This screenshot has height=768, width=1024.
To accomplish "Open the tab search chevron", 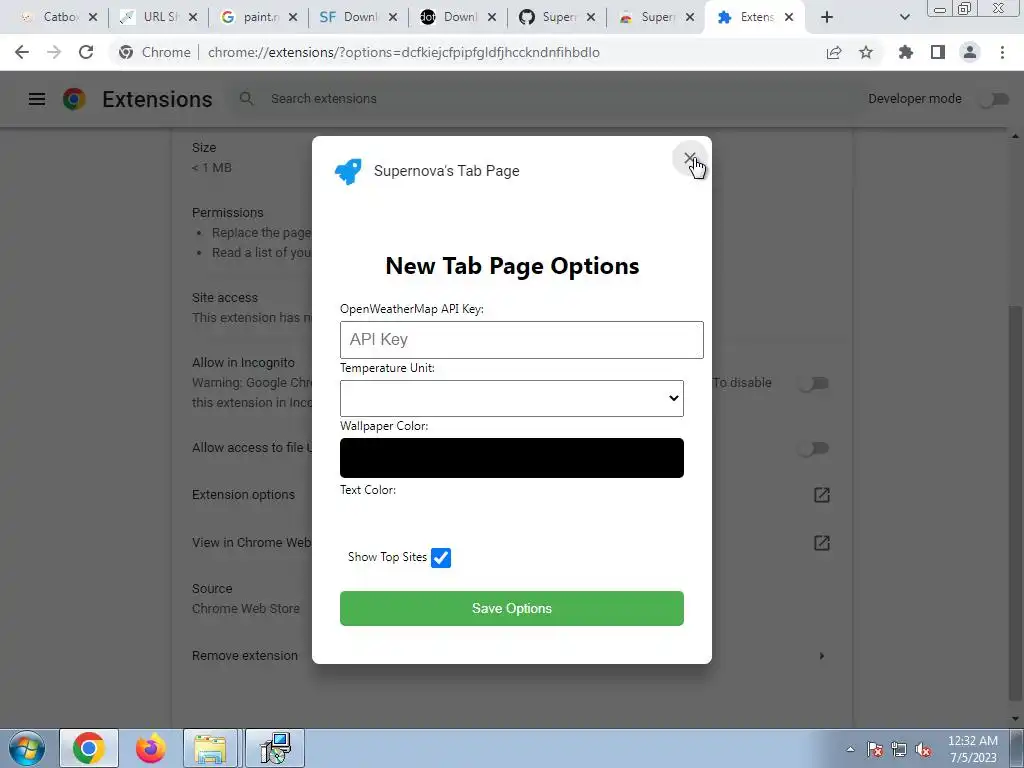I will [x=904, y=18].
